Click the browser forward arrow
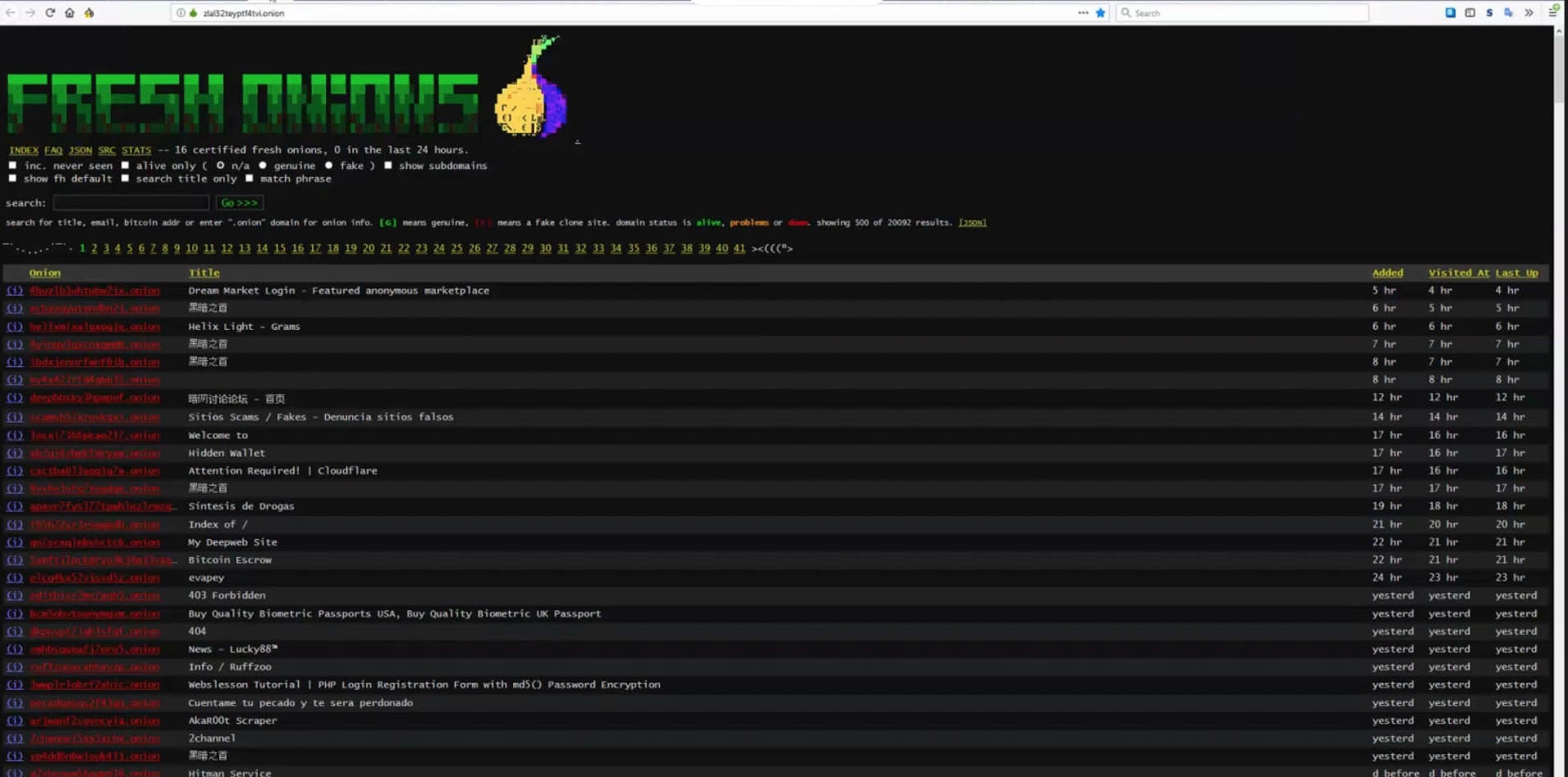Image resolution: width=1568 pixels, height=777 pixels. tap(30, 12)
